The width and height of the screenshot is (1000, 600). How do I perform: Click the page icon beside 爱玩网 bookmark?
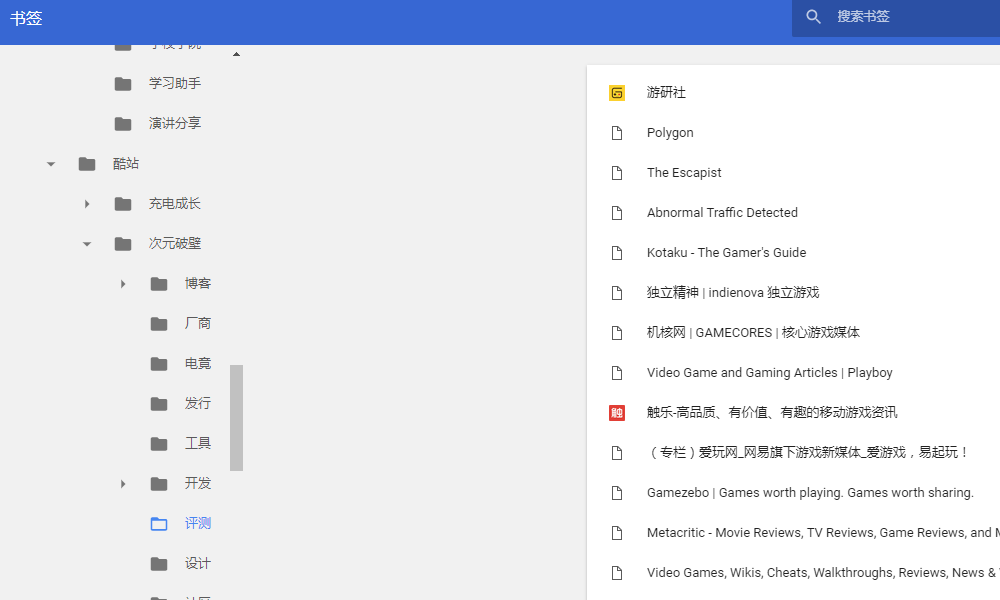617,453
